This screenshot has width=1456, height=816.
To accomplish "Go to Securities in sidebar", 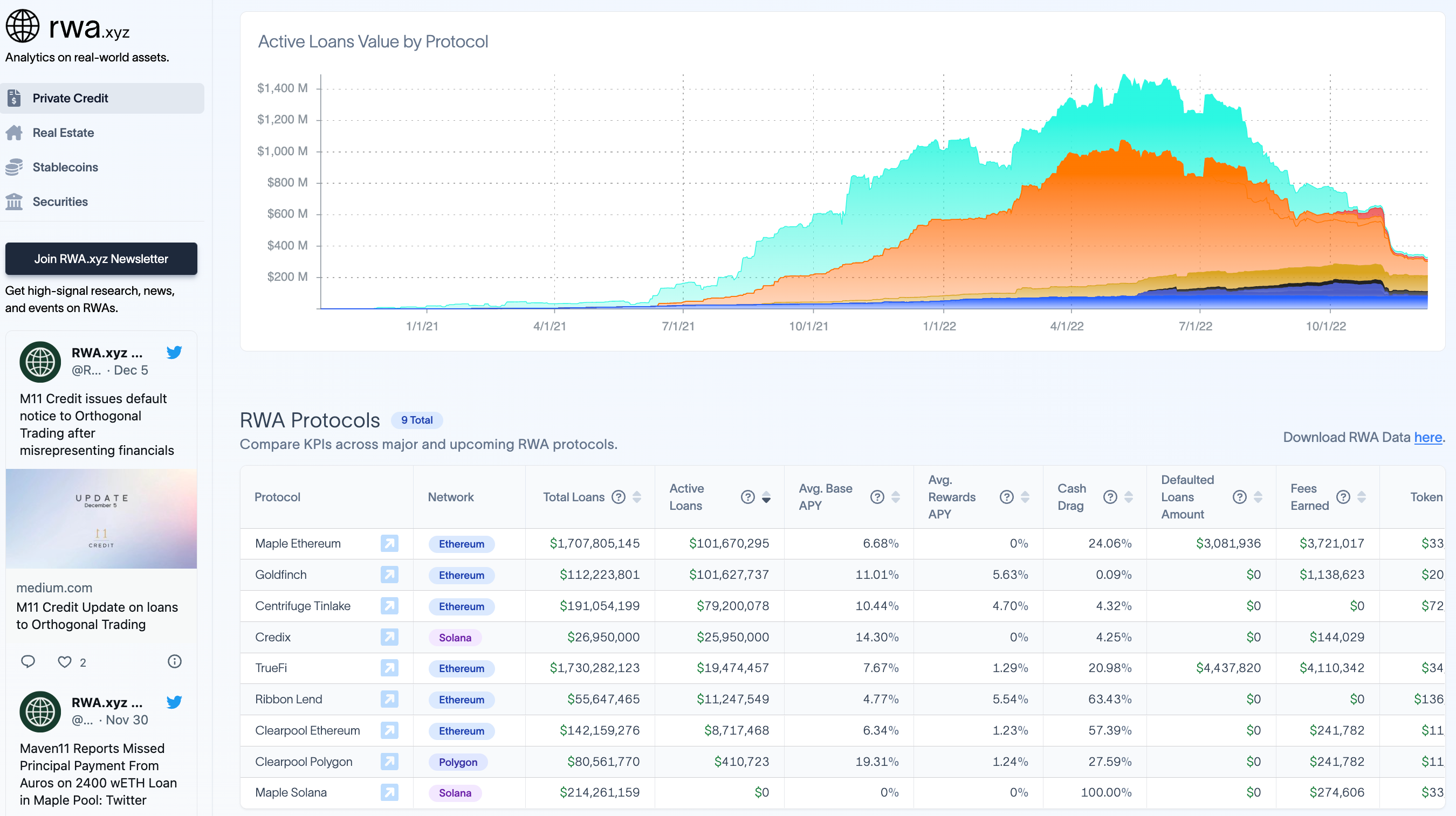I will coord(60,202).
